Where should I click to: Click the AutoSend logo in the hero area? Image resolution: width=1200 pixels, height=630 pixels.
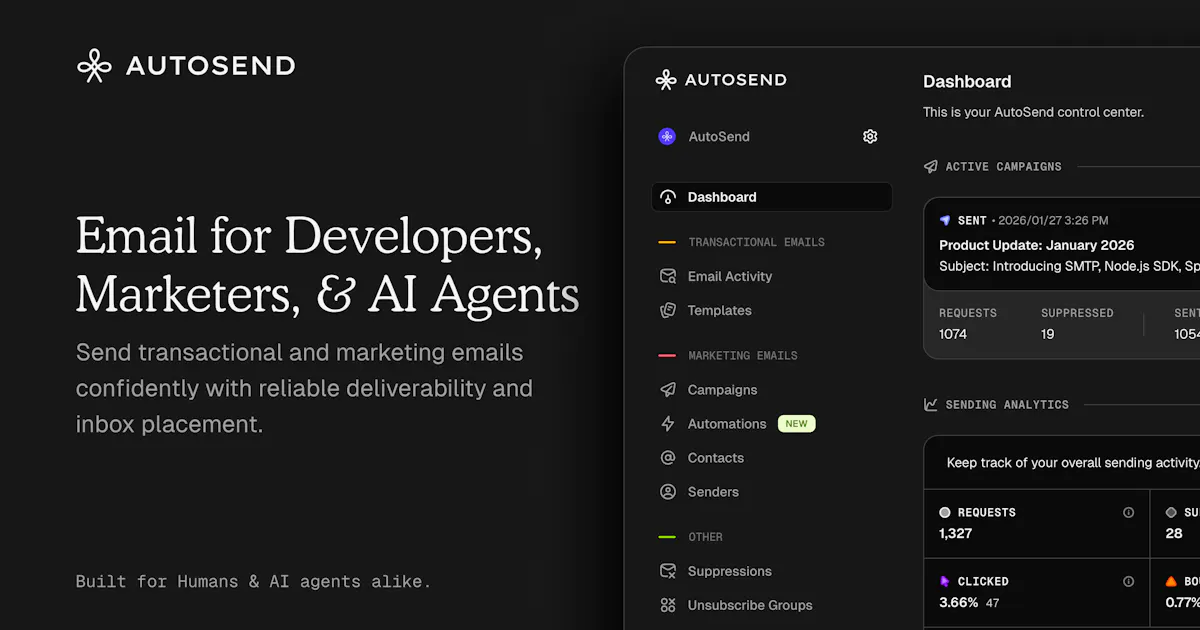pos(186,66)
